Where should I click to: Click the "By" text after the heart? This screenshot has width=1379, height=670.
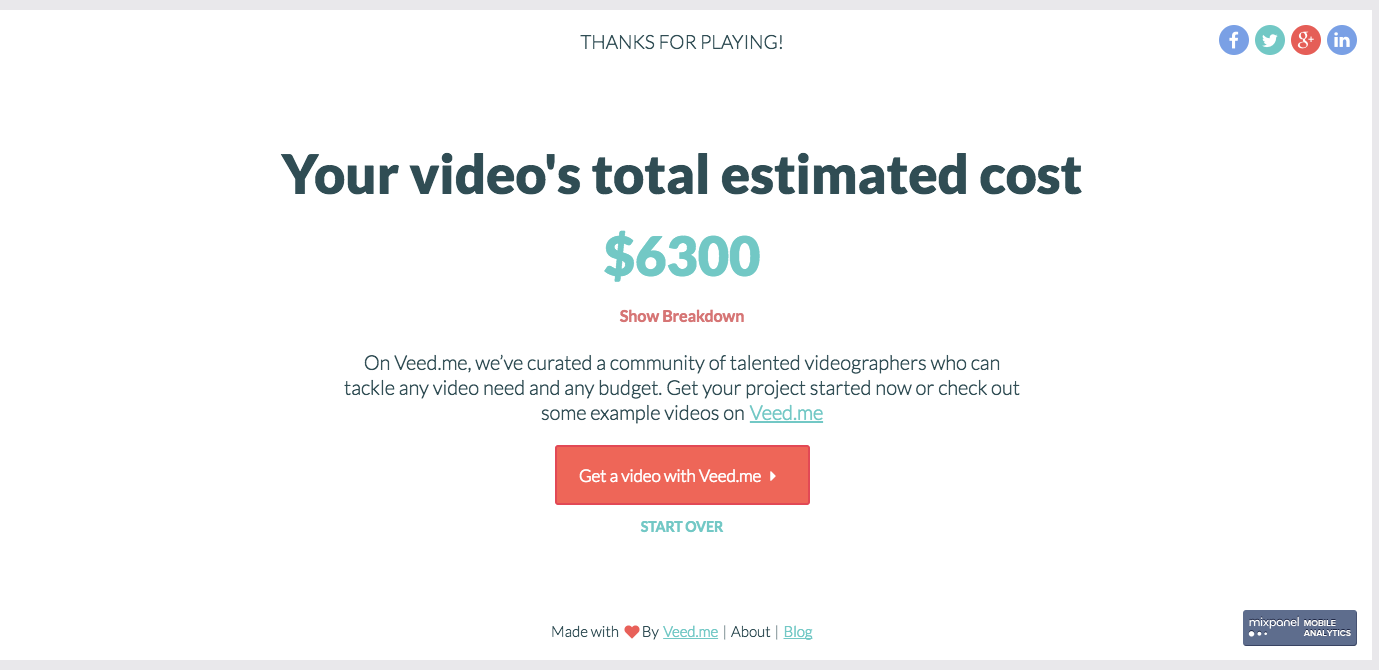pos(650,632)
